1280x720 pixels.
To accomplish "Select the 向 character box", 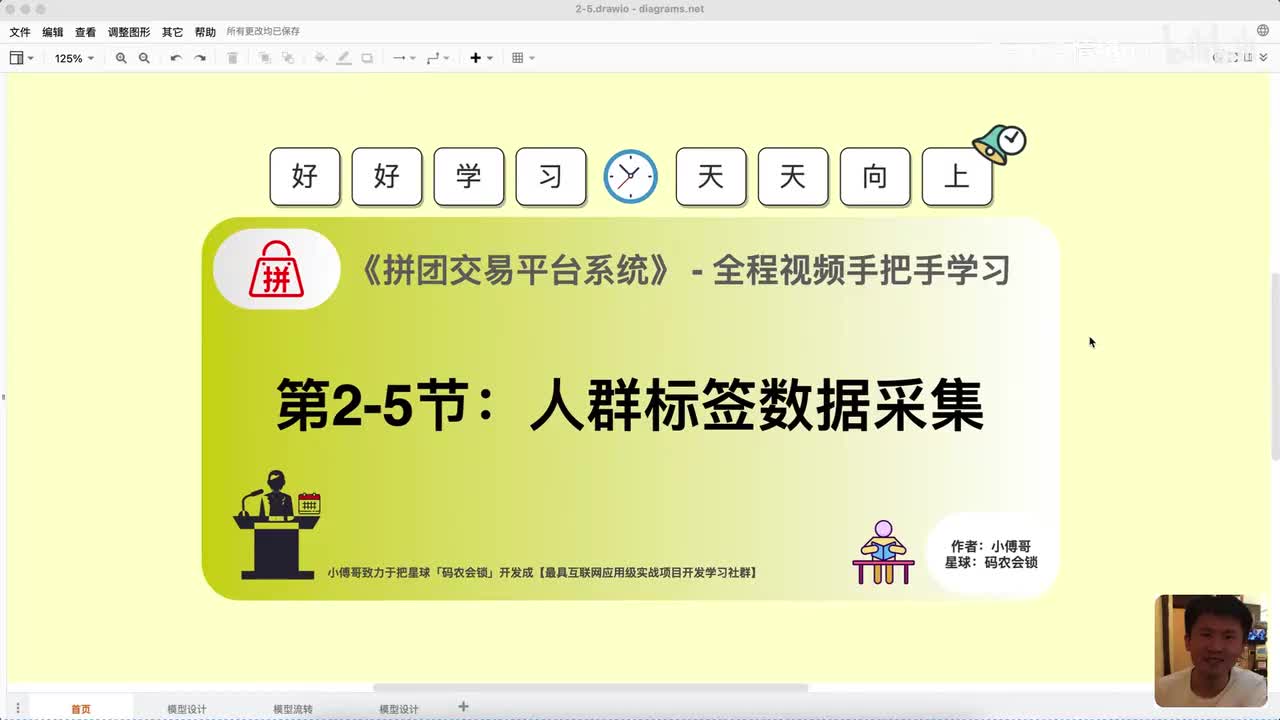I will (x=875, y=177).
